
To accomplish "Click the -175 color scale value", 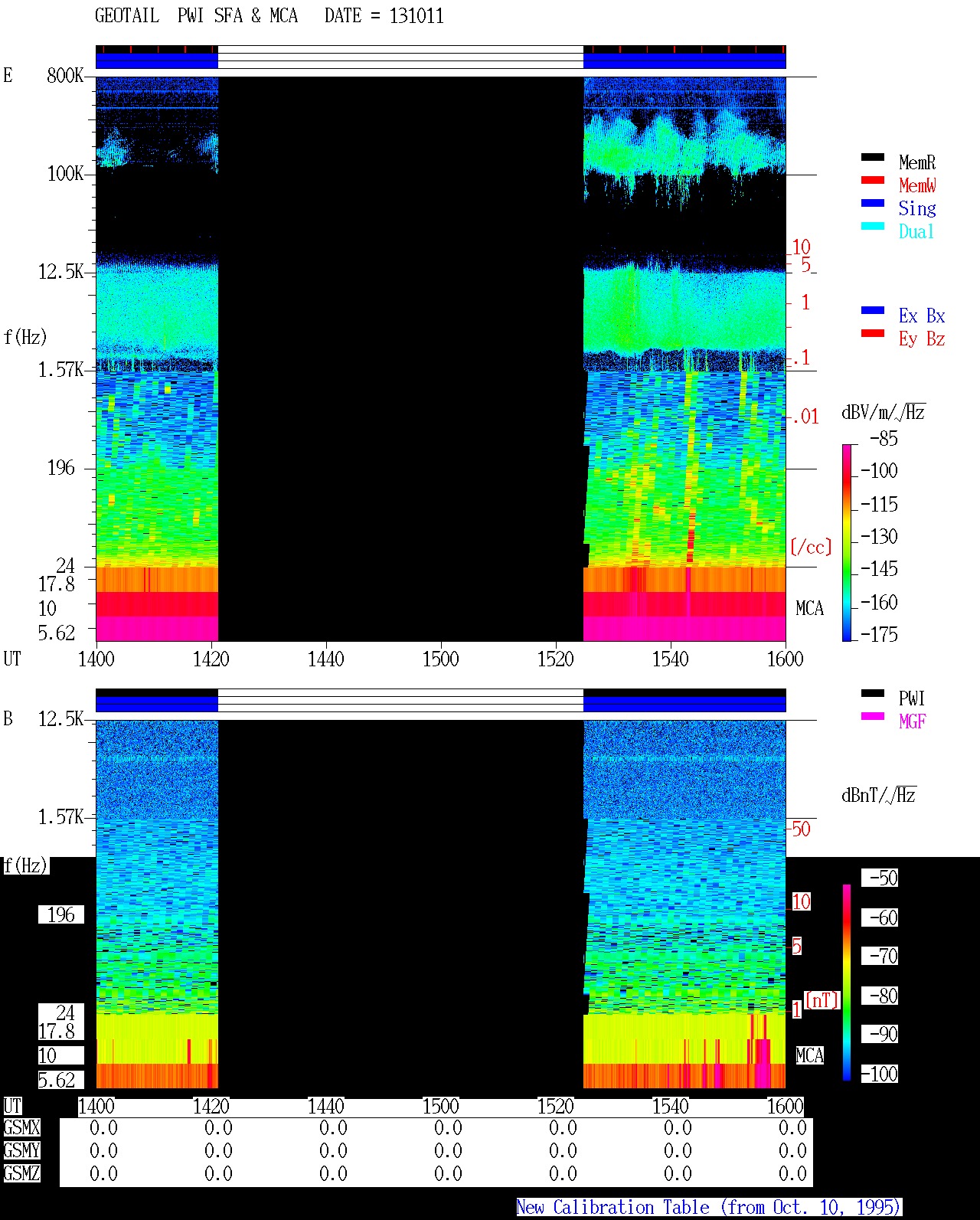I will tap(879, 634).
